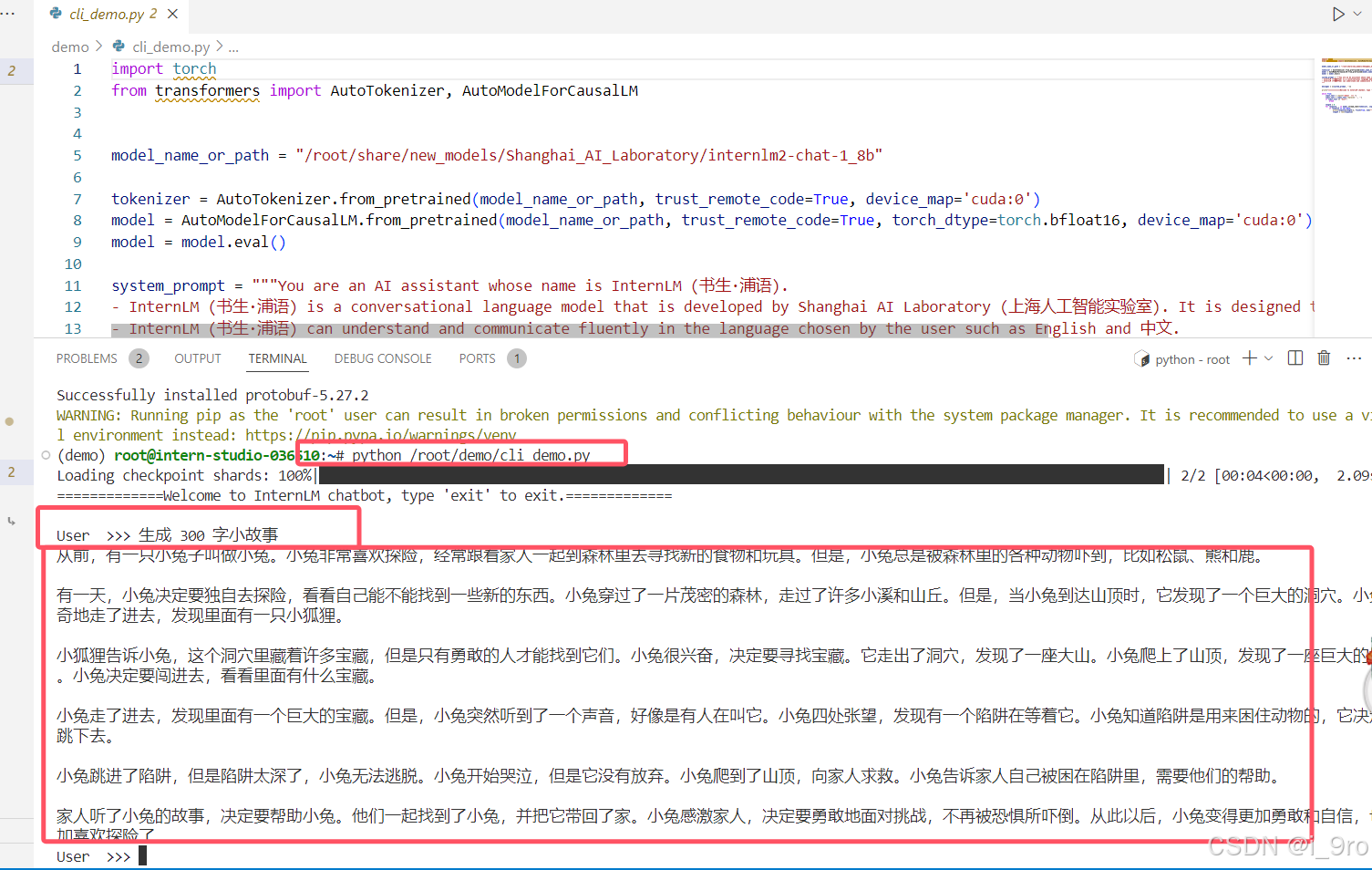Click 'transformers' on line 2
Viewport: 1372px width, 870px height.
pyautogui.click(x=207, y=90)
